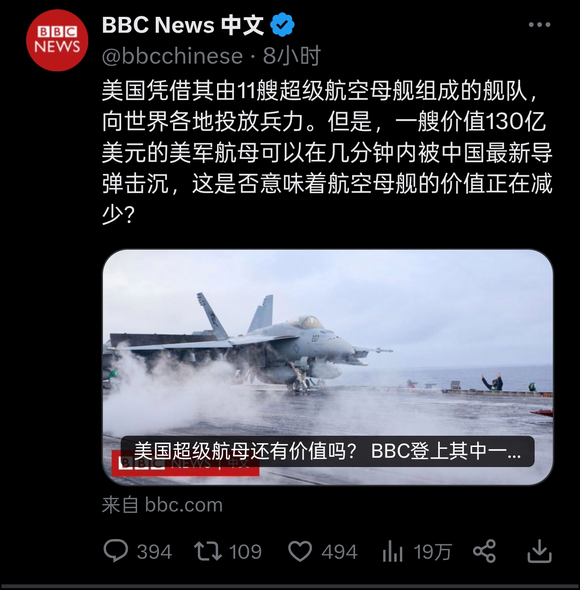The width and height of the screenshot is (580, 590).
Task: Open @bbcchinese handle link
Action: 172,56
